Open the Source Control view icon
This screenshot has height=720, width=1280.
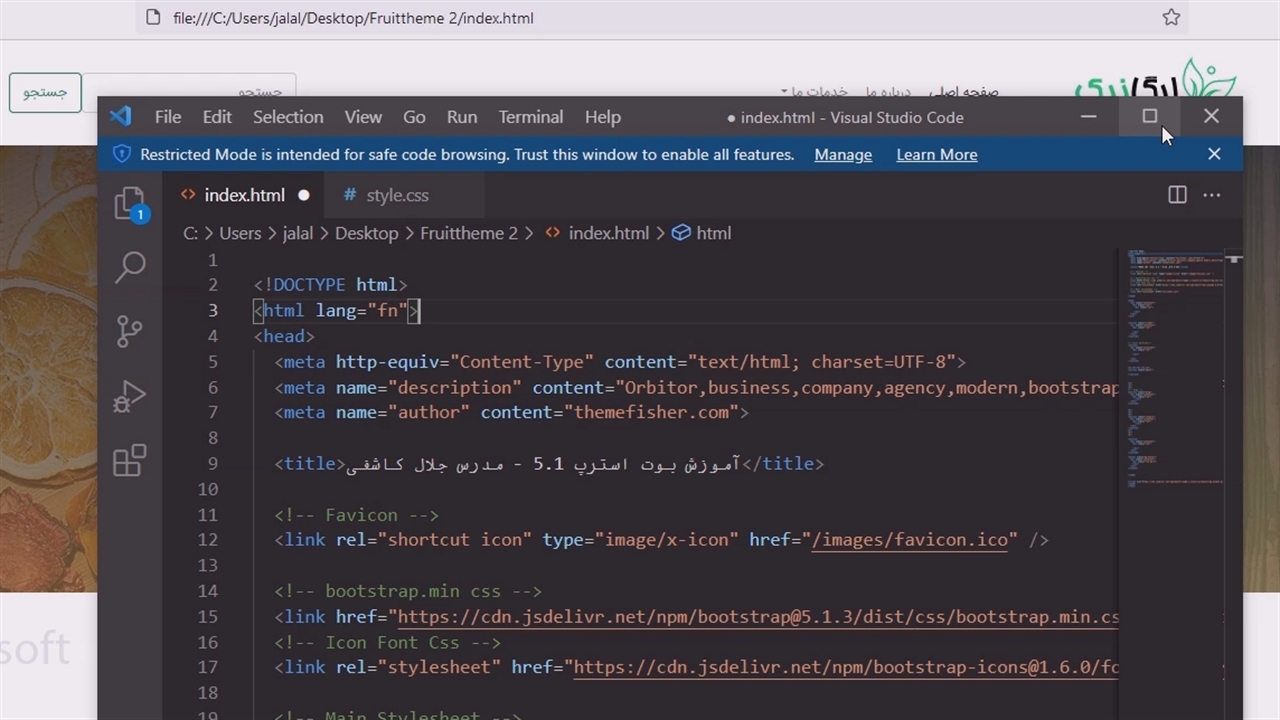coord(130,331)
